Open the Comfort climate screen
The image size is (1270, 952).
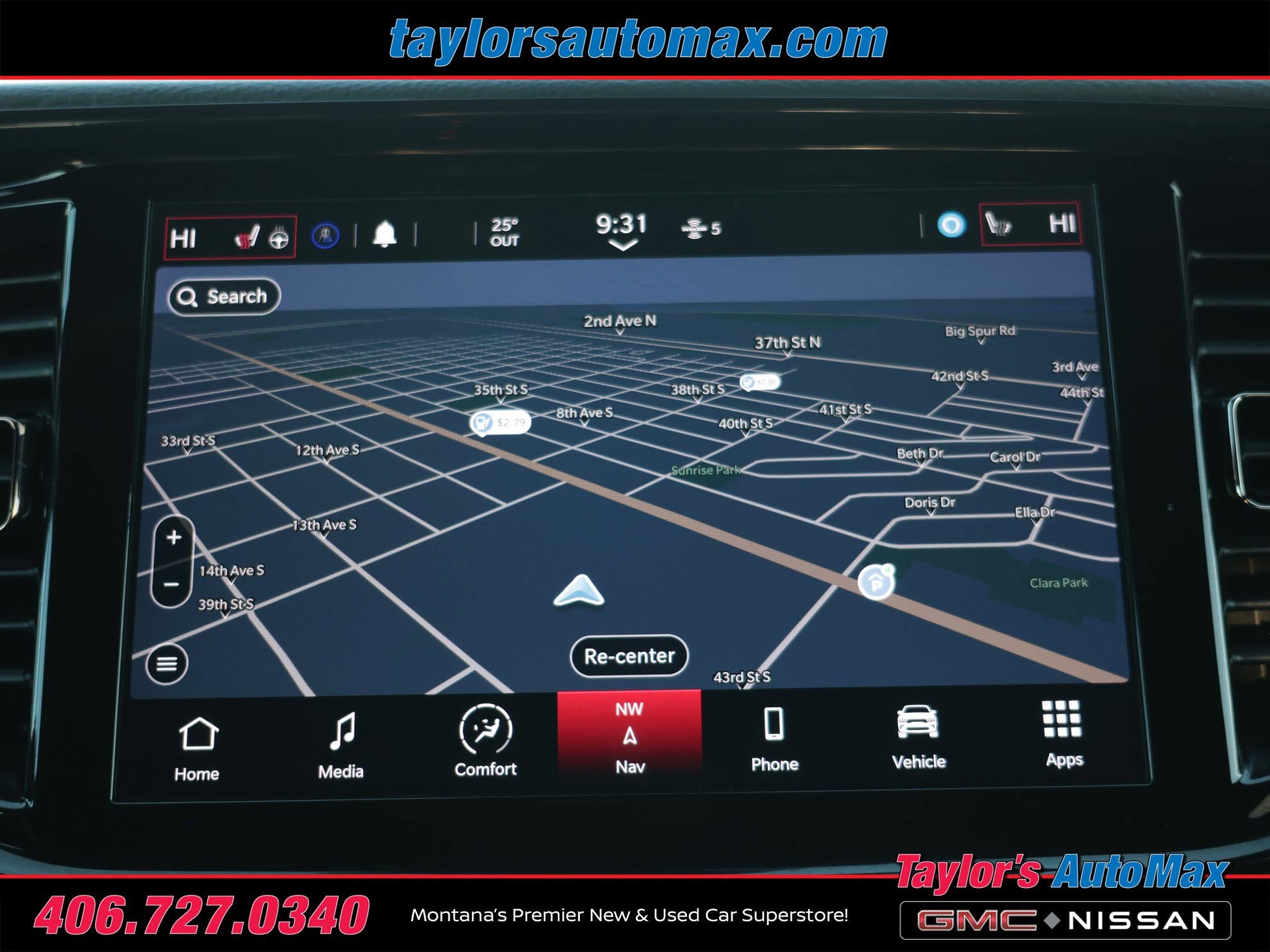486,742
